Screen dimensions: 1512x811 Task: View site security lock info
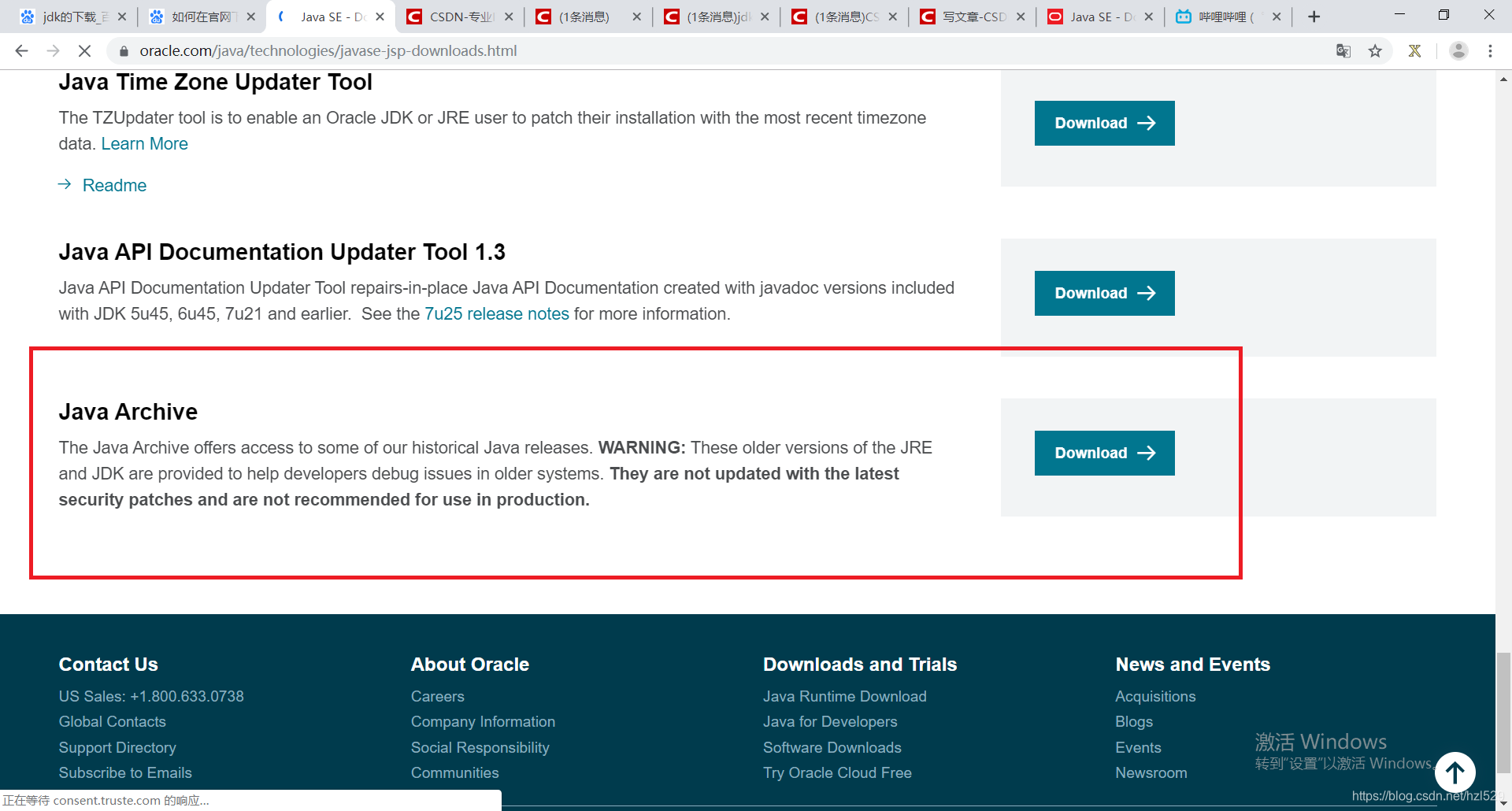coord(123,51)
